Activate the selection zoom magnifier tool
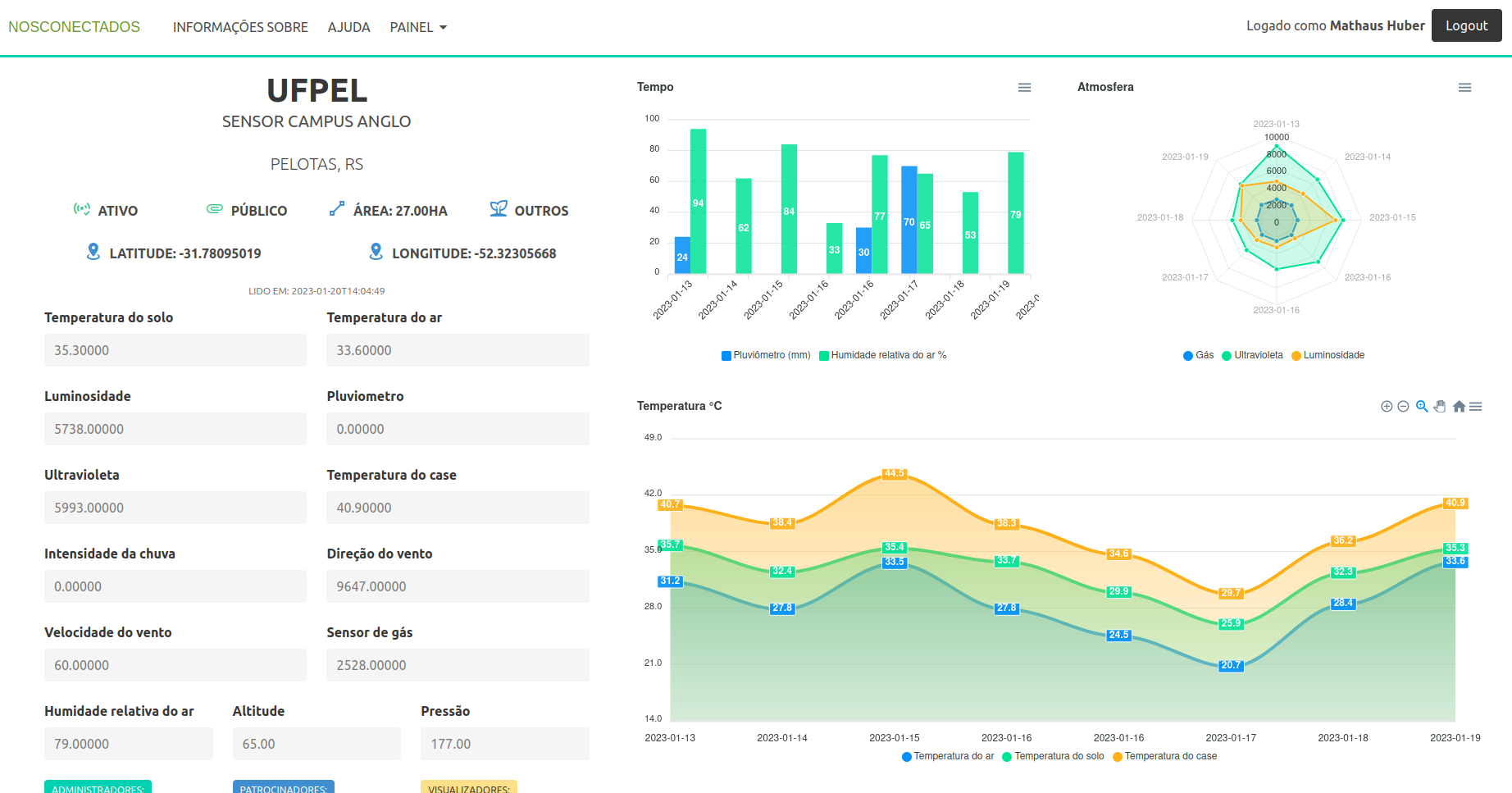 tap(1422, 407)
